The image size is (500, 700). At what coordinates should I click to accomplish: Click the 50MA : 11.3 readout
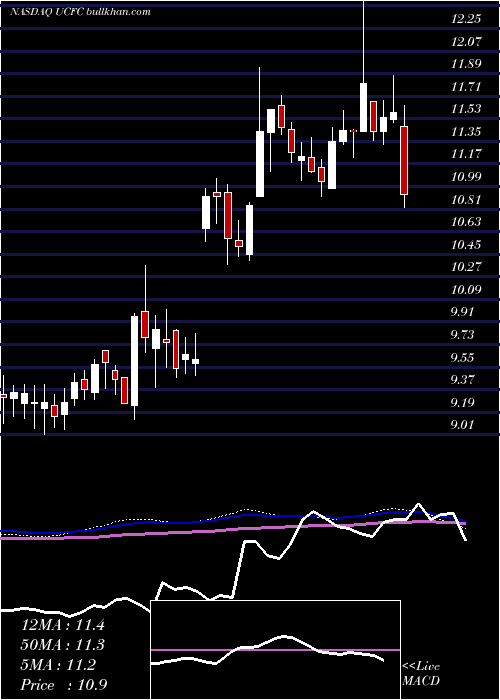pos(62,645)
